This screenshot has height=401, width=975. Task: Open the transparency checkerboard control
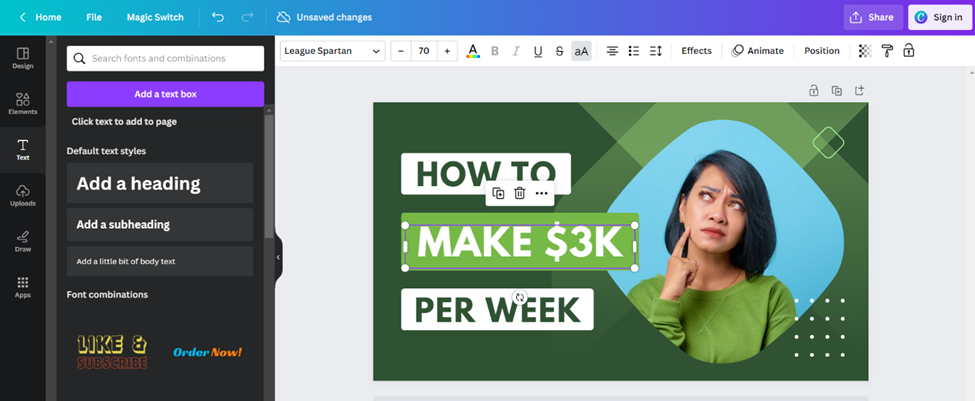point(865,51)
